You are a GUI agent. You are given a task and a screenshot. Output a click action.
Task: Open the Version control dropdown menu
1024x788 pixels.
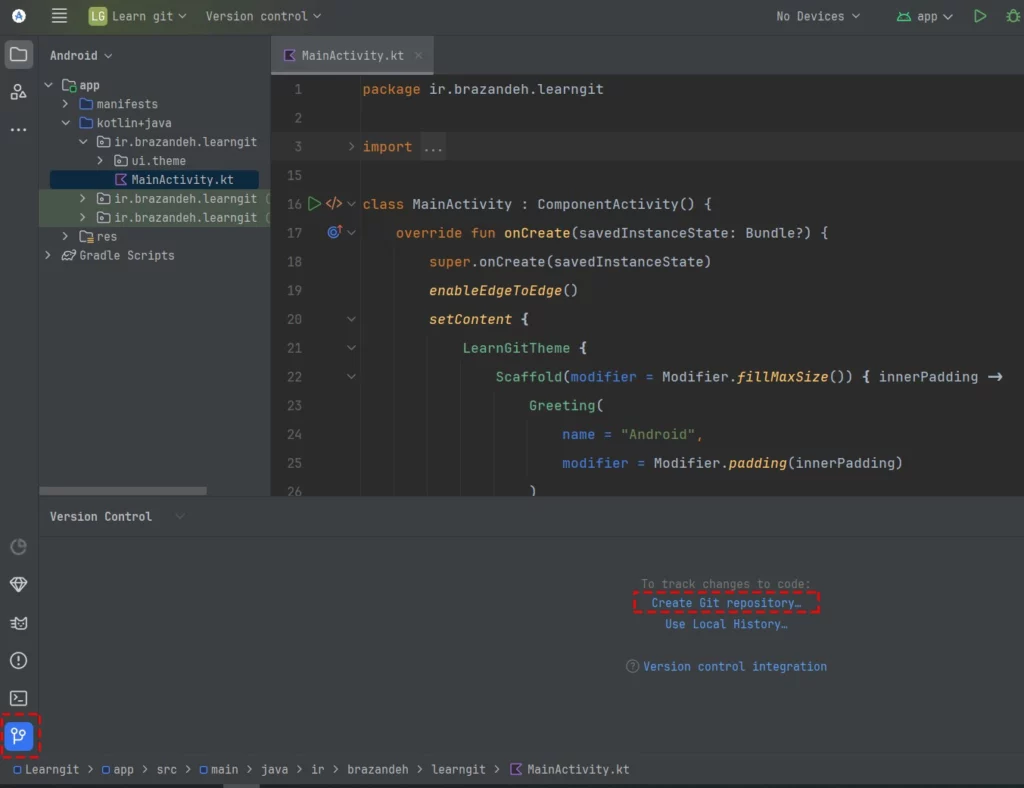[263, 16]
